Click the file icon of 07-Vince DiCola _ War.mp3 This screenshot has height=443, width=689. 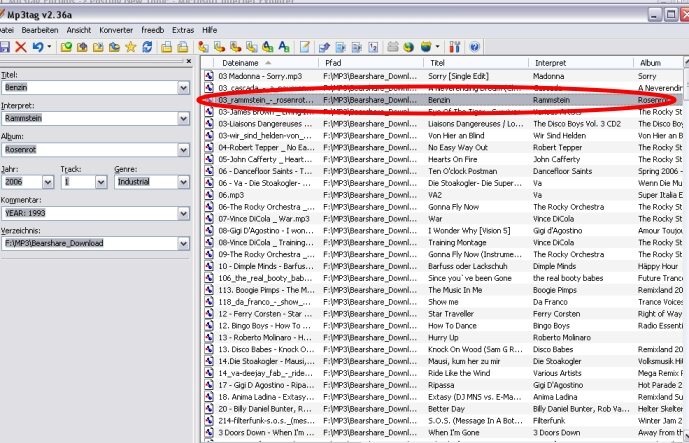pyautogui.click(x=209, y=218)
